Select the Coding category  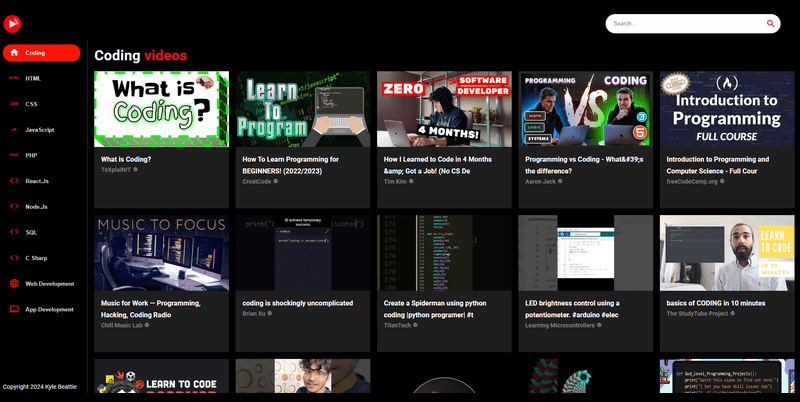(x=41, y=53)
